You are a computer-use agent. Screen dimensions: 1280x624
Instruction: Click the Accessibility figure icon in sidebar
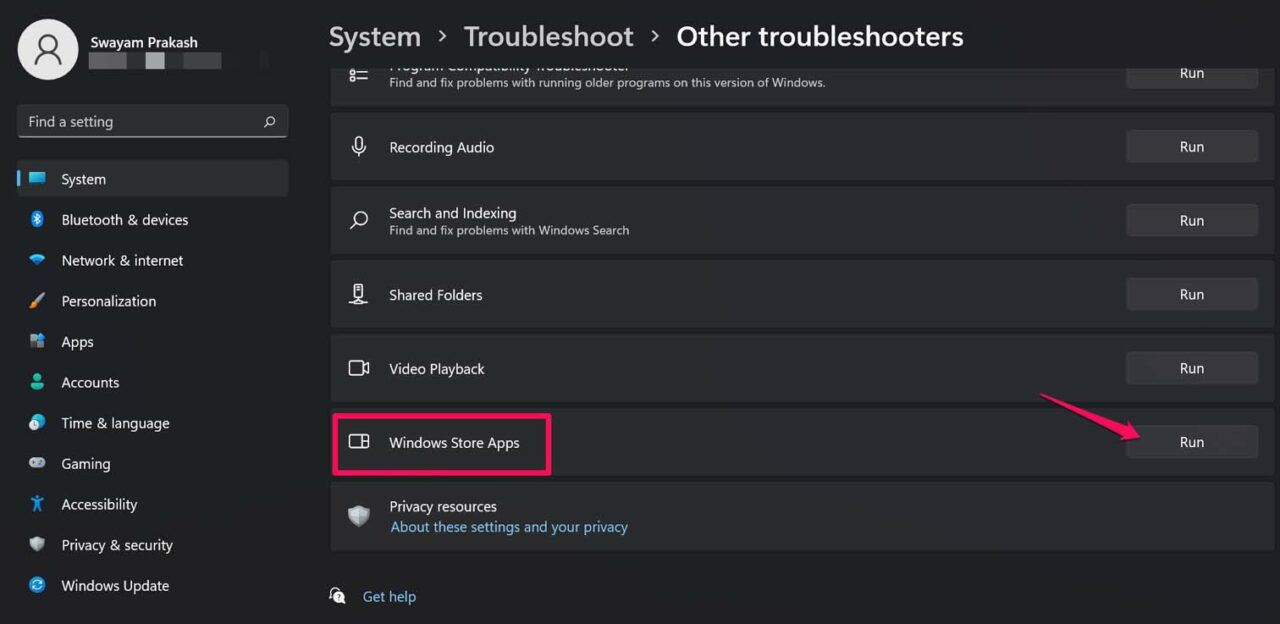[37, 504]
